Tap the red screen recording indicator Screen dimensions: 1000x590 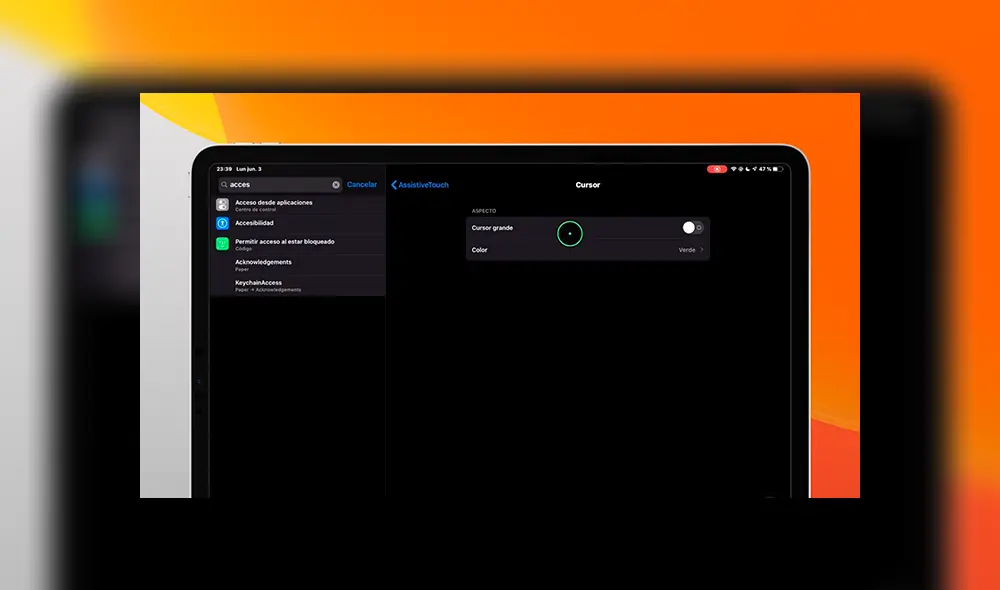[x=717, y=169]
